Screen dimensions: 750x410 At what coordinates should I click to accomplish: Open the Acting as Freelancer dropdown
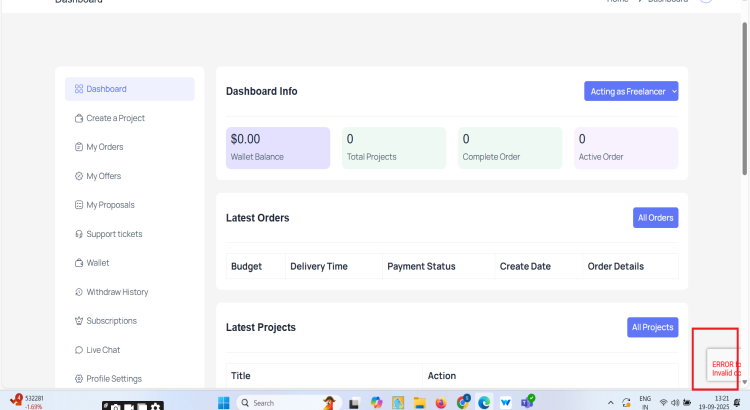coord(631,91)
